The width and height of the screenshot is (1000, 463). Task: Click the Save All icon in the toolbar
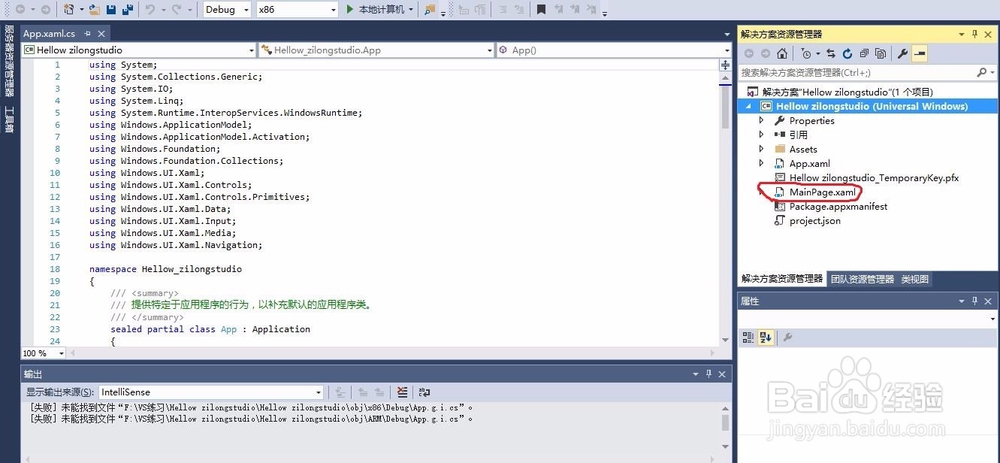coord(128,10)
